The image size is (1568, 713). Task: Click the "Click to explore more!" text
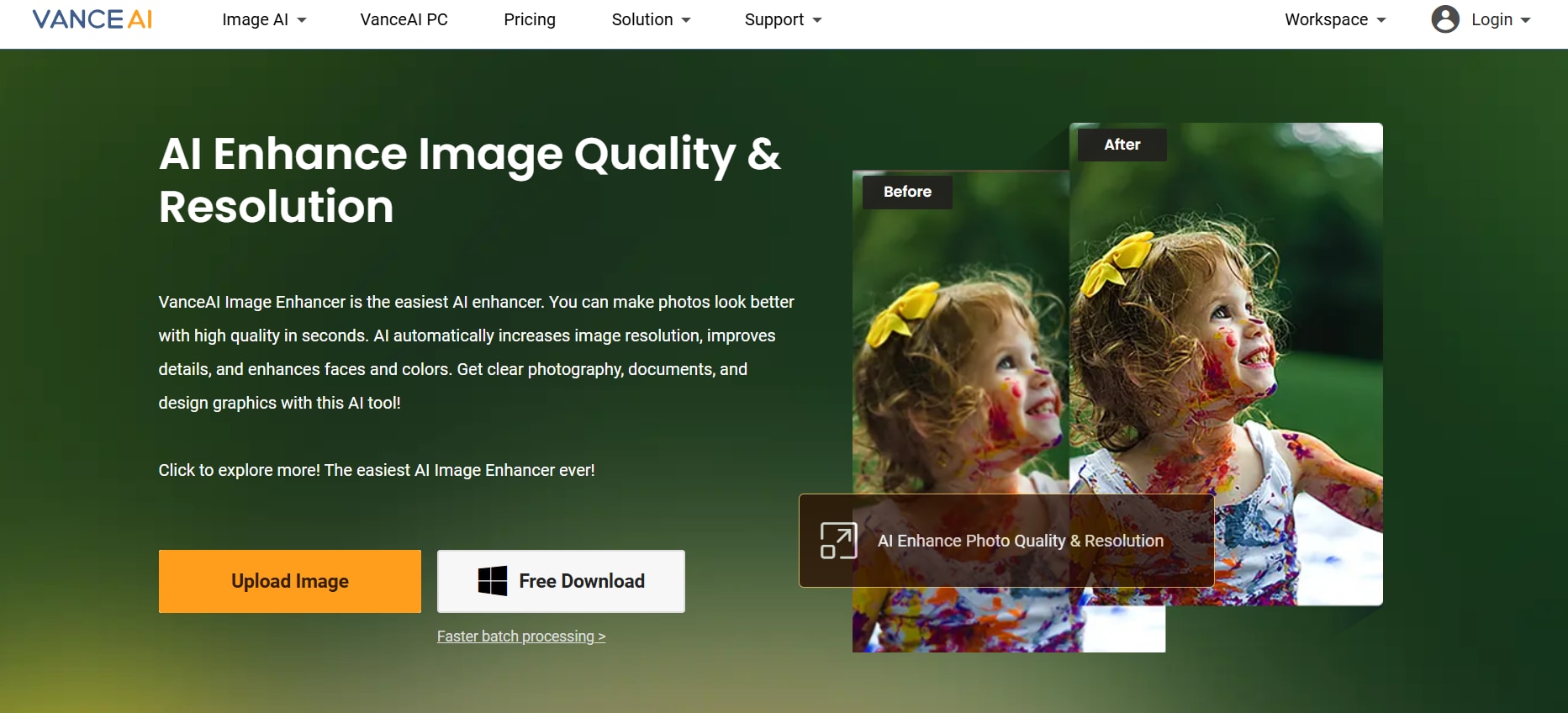[377, 470]
